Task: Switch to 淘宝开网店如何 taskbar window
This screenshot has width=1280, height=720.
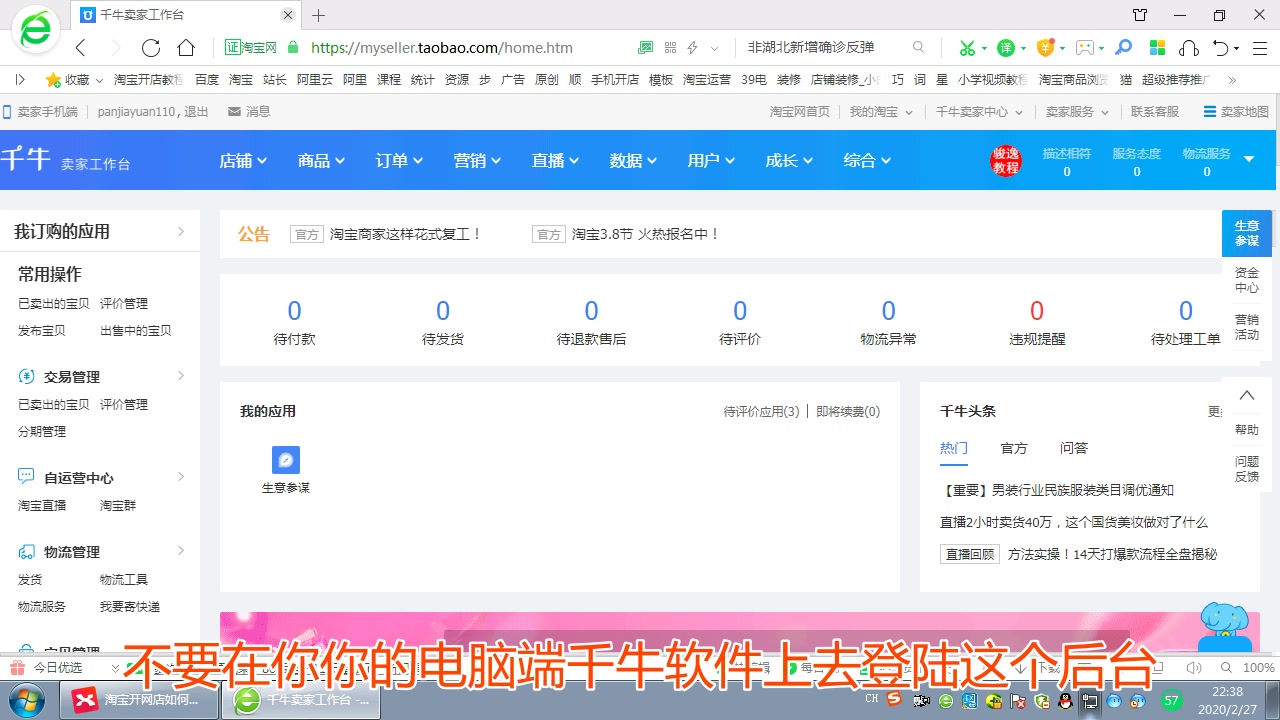Action: (x=141, y=699)
